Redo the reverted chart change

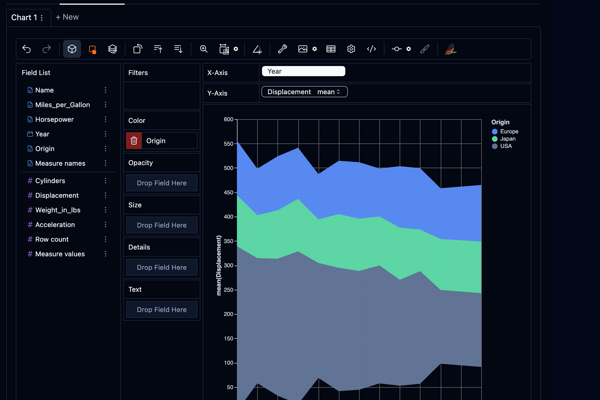click(47, 49)
